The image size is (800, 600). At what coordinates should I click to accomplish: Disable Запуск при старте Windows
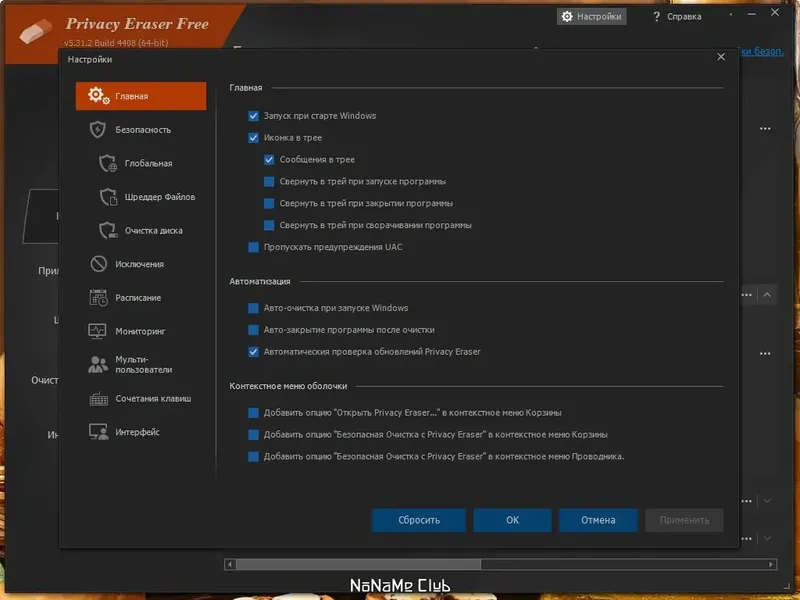253,115
